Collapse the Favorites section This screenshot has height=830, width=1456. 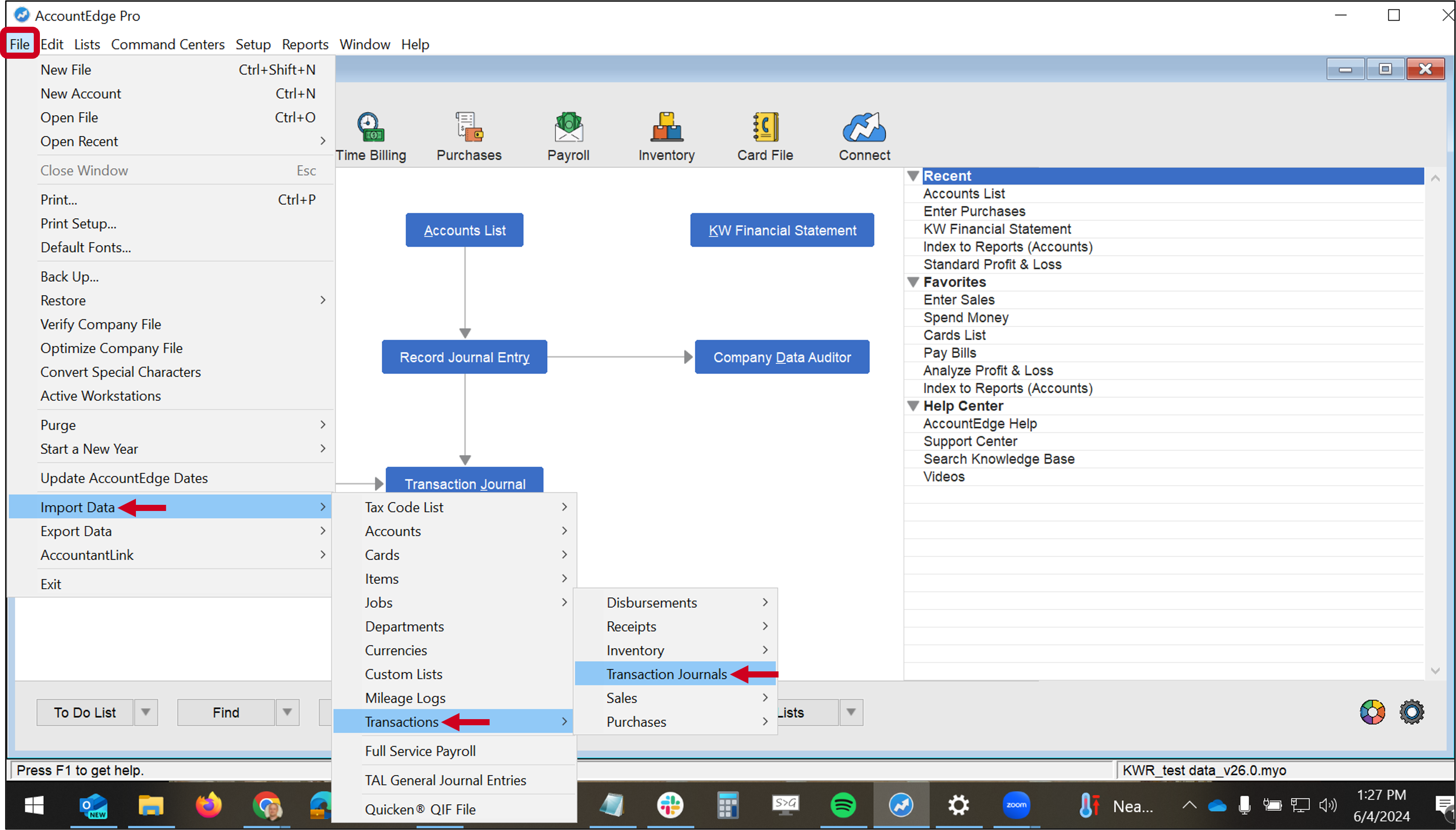point(913,282)
